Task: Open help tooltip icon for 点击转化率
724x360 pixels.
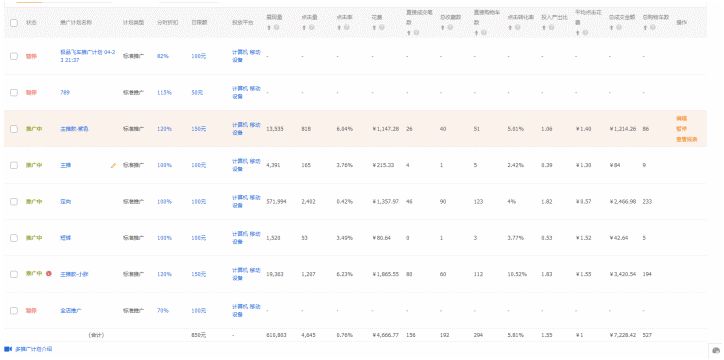Action: pos(518,28)
